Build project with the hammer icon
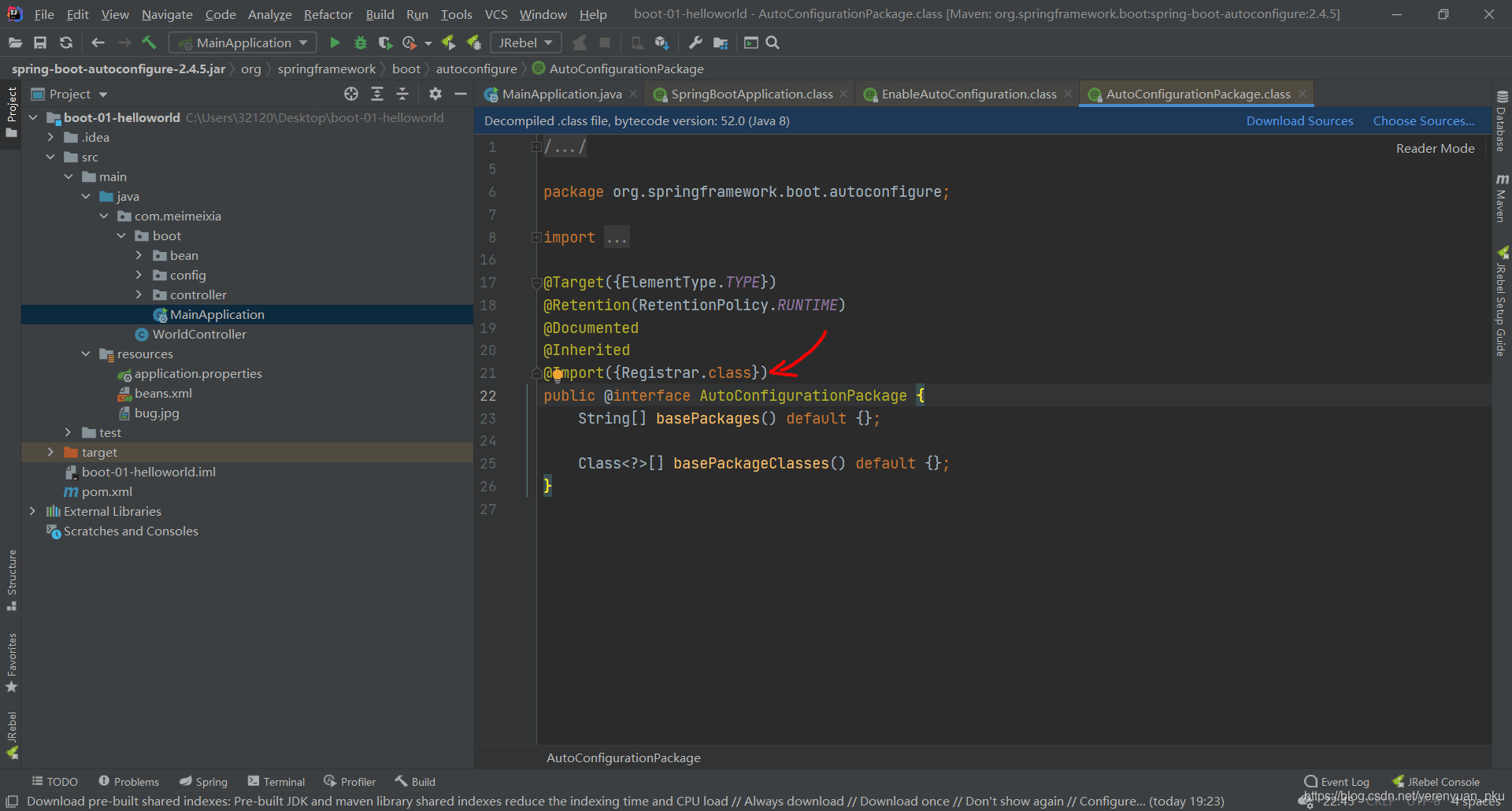Image resolution: width=1512 pixels, height=811 pixels. [x=149, y=43]
